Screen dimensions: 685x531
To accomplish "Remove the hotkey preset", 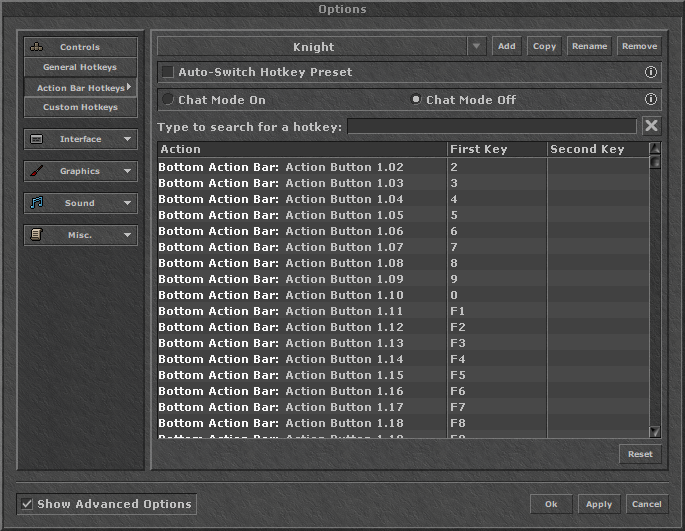I will [x=639, y=46].
